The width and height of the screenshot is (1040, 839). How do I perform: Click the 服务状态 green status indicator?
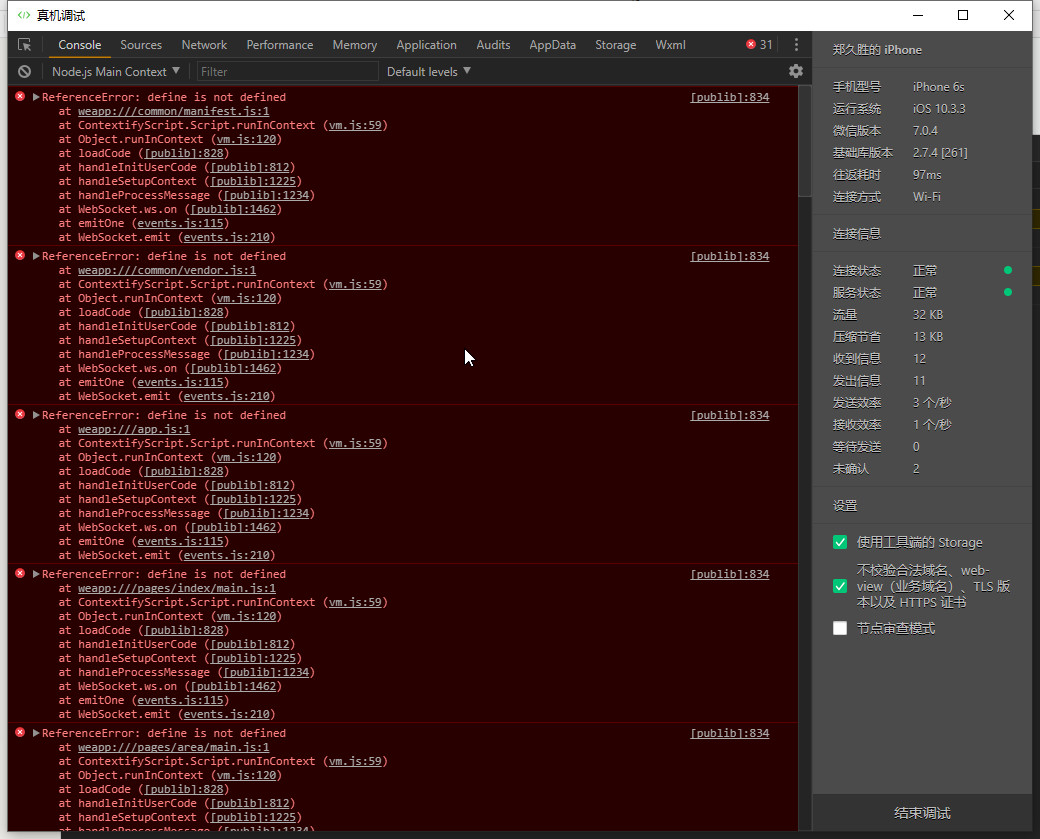coord(1008,292)
